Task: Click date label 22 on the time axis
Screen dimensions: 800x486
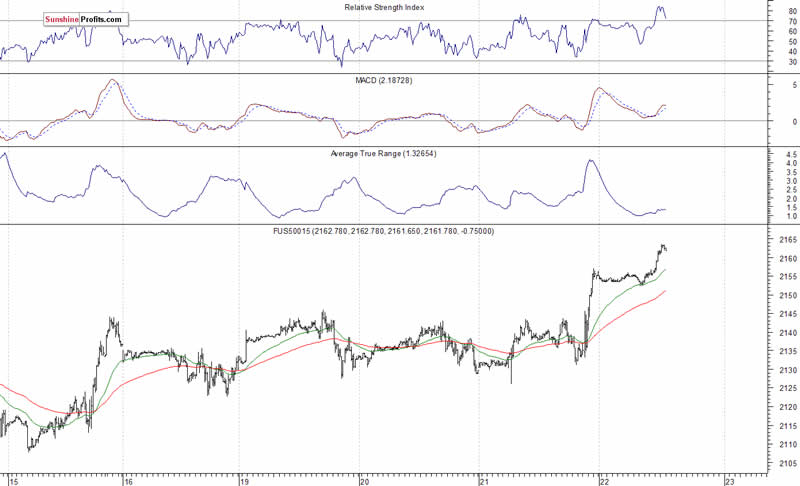Action: tap(603, 480)
